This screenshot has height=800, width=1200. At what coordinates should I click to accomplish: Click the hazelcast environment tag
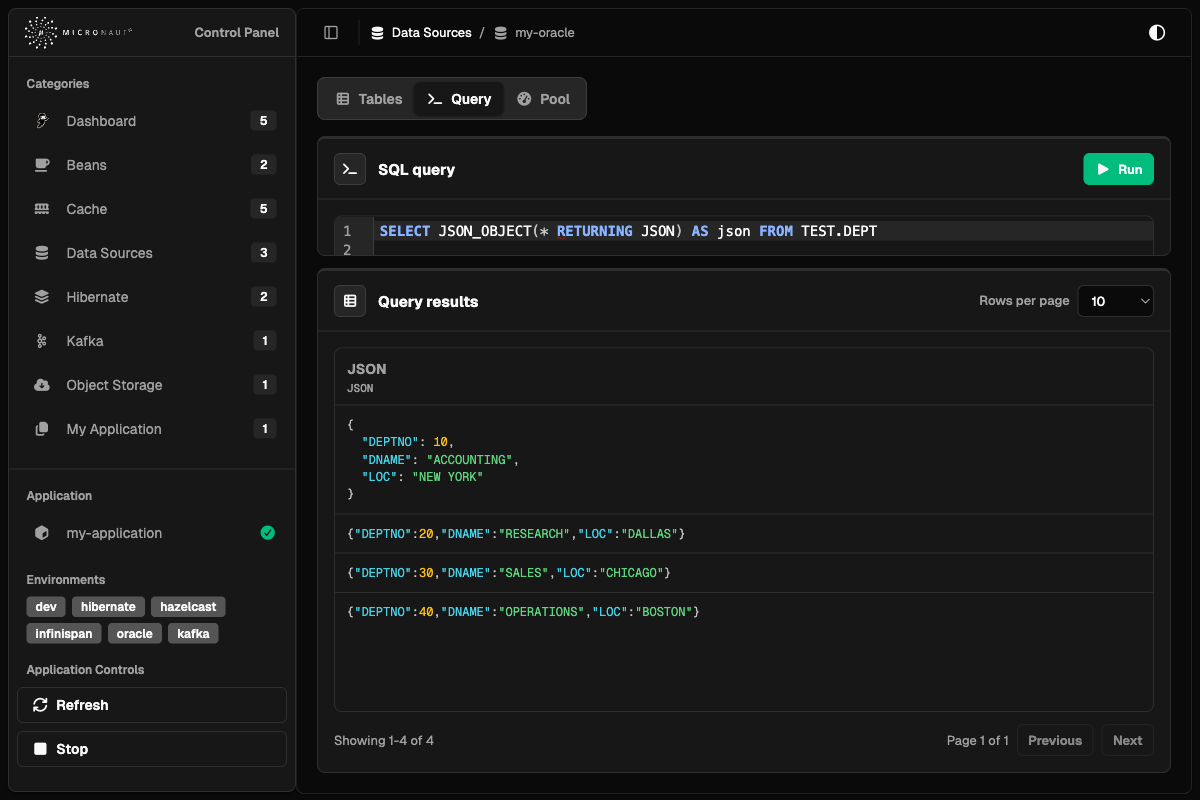coord(188,607)
